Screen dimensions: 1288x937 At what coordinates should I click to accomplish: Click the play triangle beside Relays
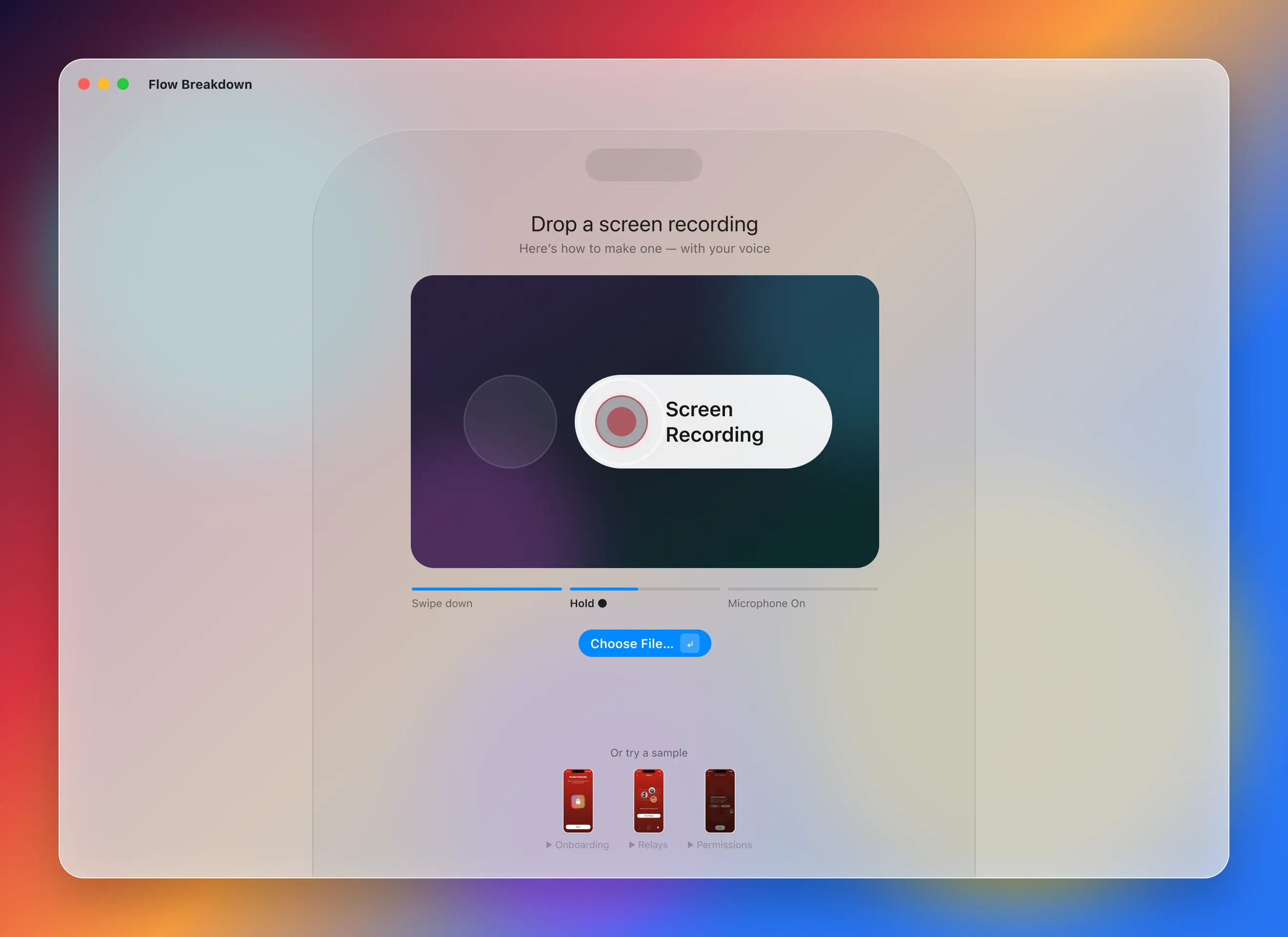[632, 845]
